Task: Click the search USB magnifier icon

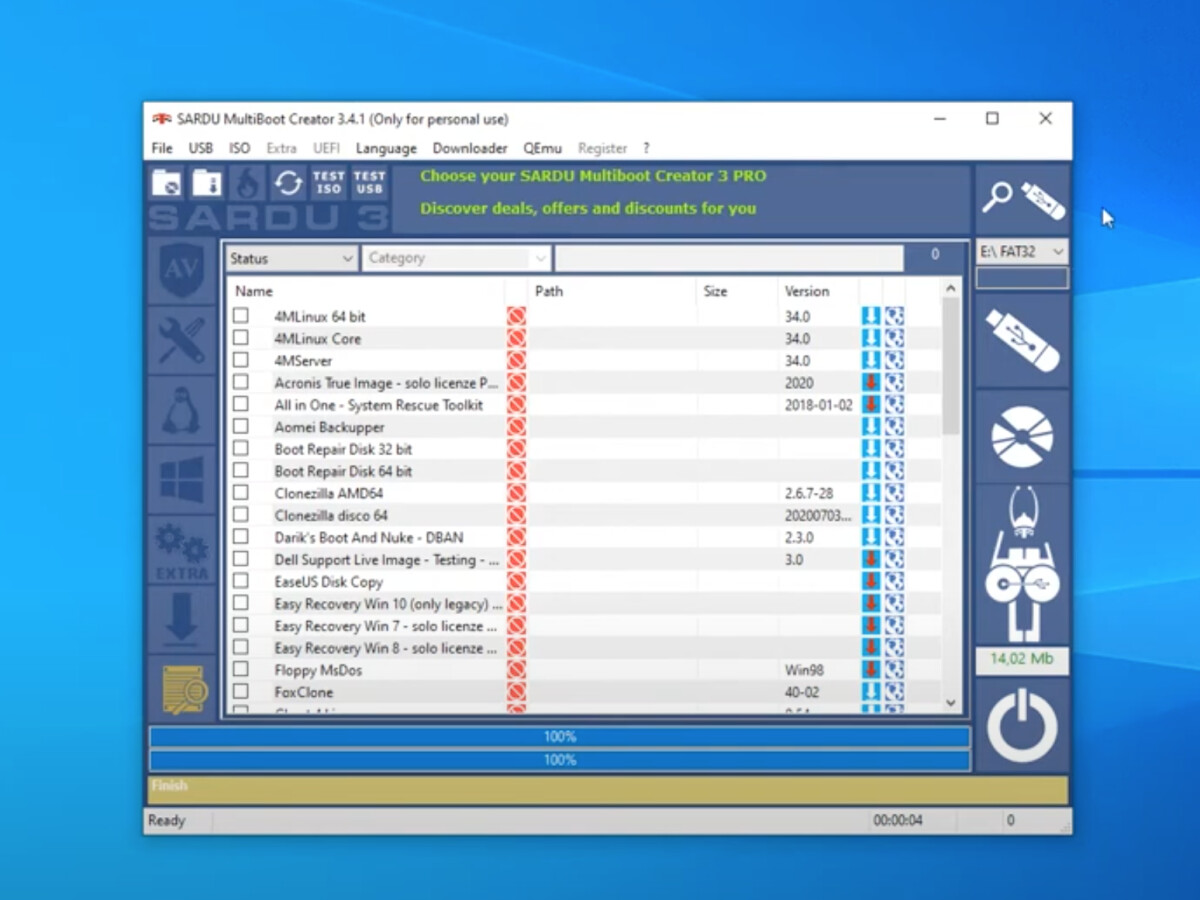Action: pyautogui.click(x=1022, y=199)
